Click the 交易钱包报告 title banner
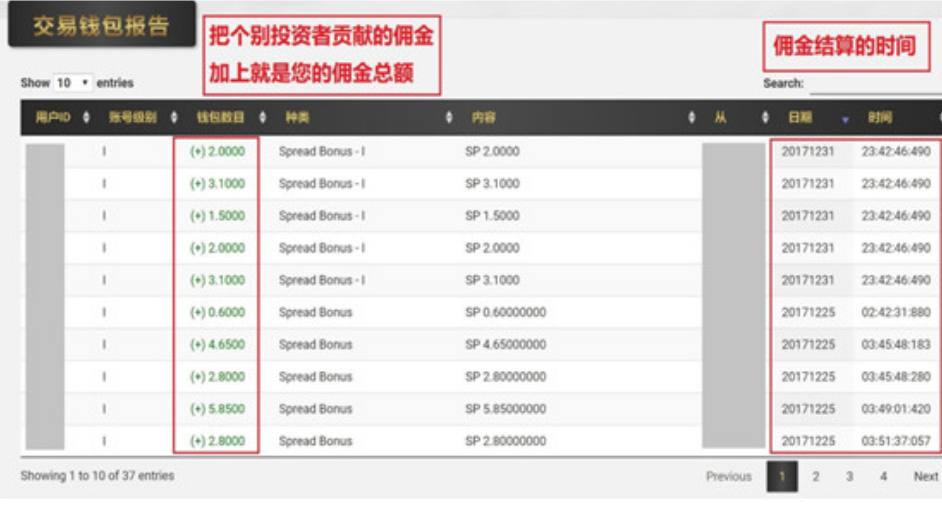 coord(101,27)
